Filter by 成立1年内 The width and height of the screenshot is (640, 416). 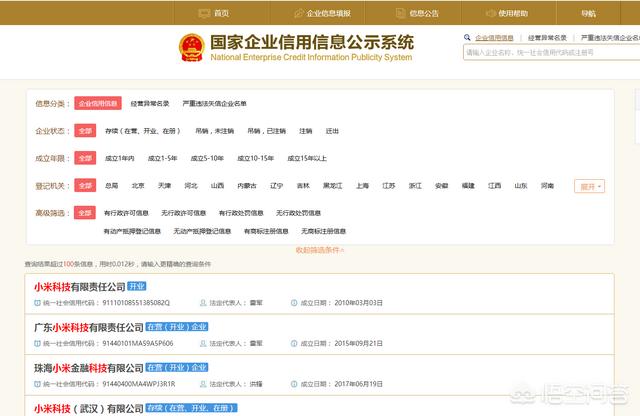(x=120, y=158)
